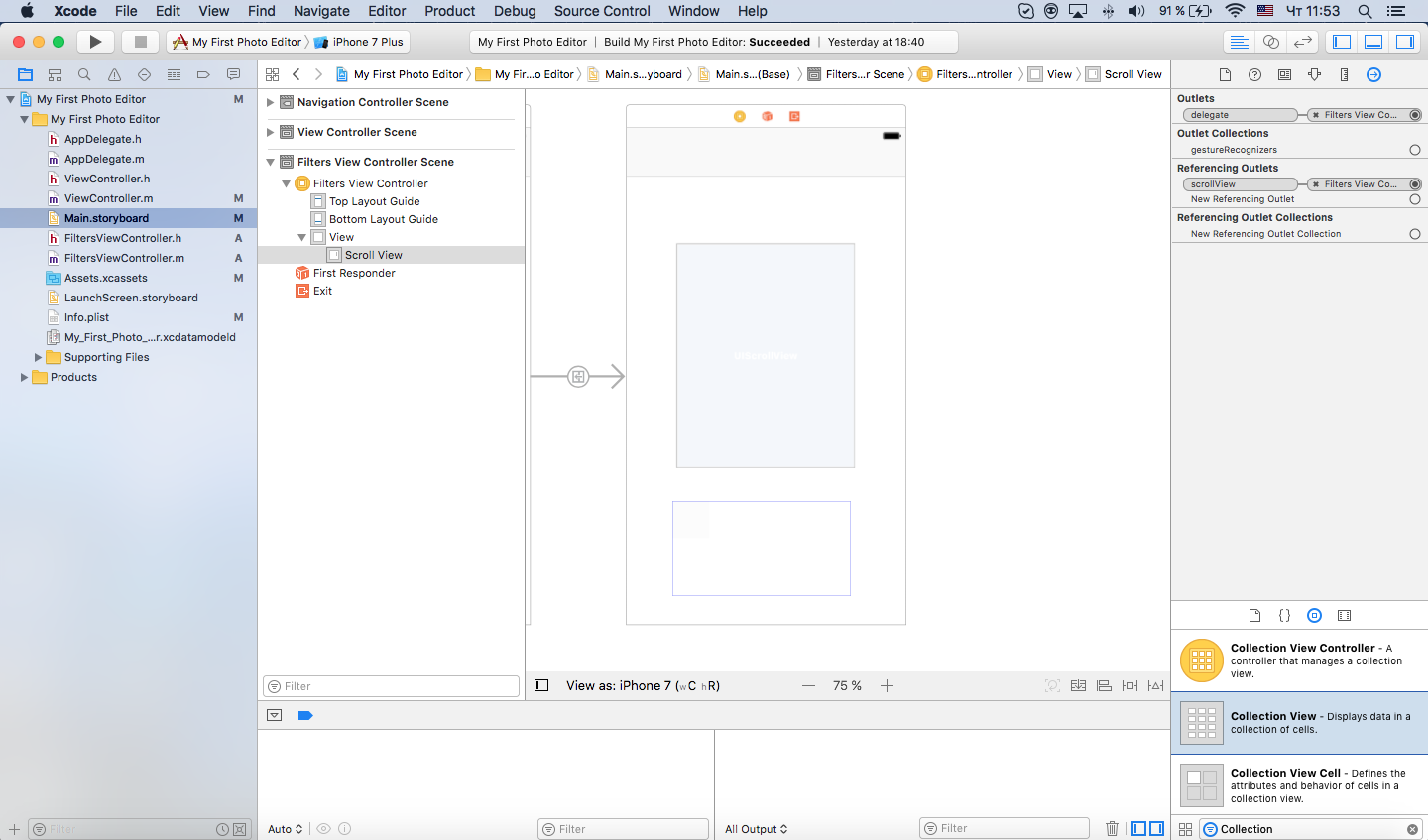Expand the Navigation Controller Scene
1428x840 pixels.
(270, 102)
